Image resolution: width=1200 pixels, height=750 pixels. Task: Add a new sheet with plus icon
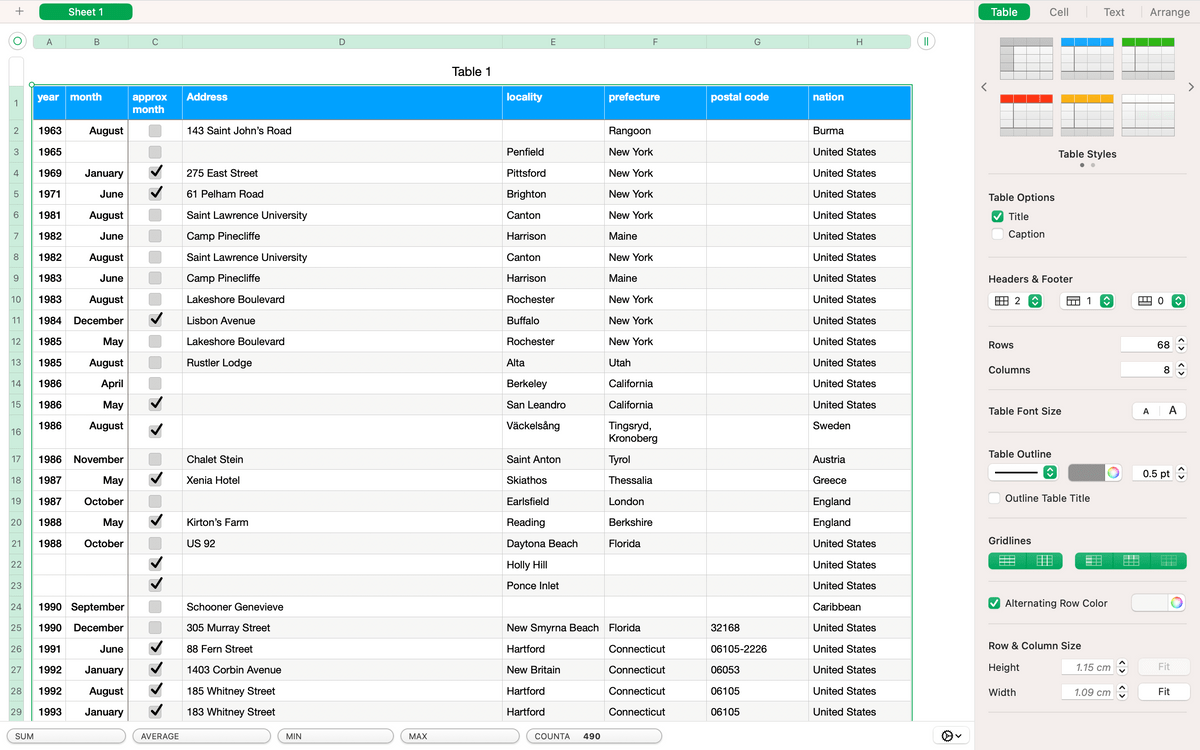[x=19, y=12]
